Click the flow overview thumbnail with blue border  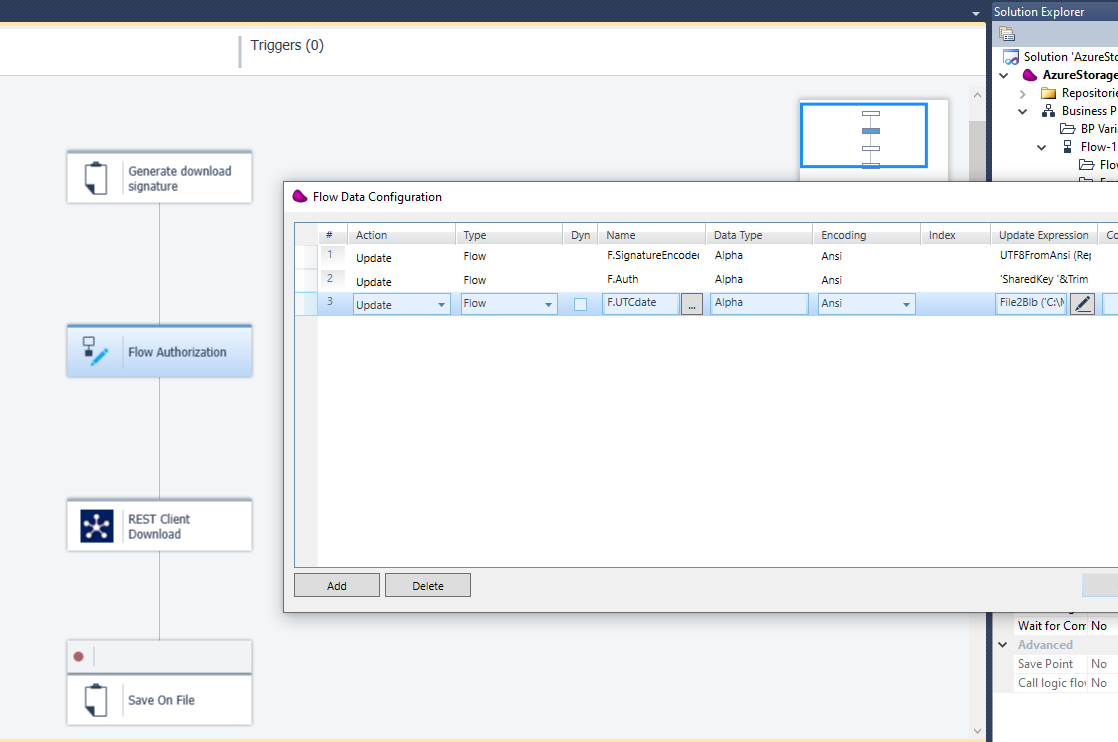[864, 135]
